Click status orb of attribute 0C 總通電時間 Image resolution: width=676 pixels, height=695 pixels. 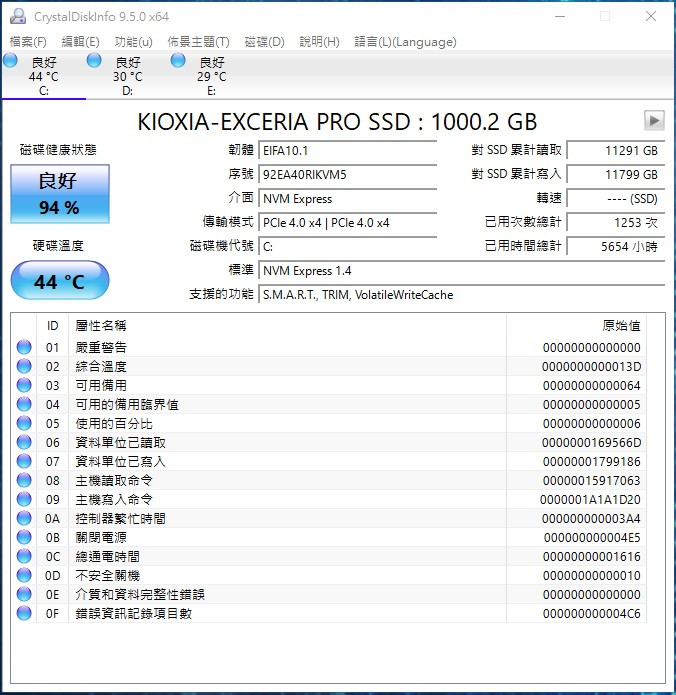[24, 556]
